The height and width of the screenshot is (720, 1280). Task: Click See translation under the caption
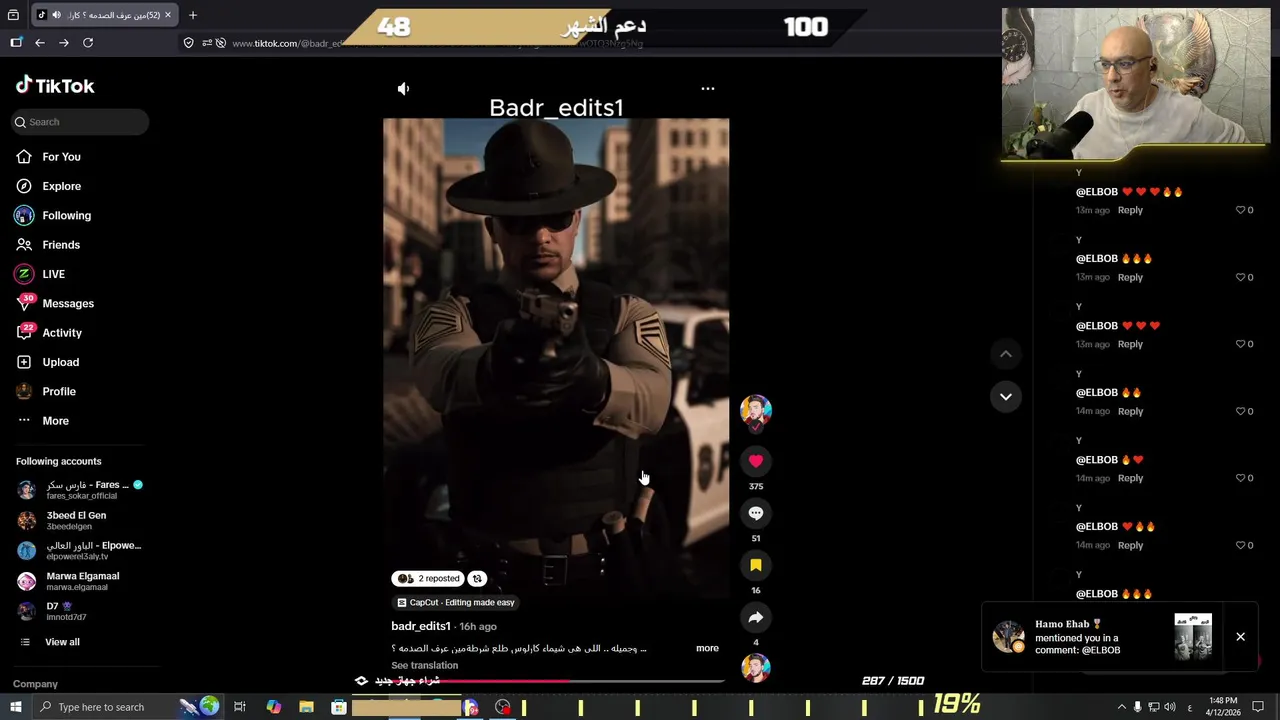425,665
